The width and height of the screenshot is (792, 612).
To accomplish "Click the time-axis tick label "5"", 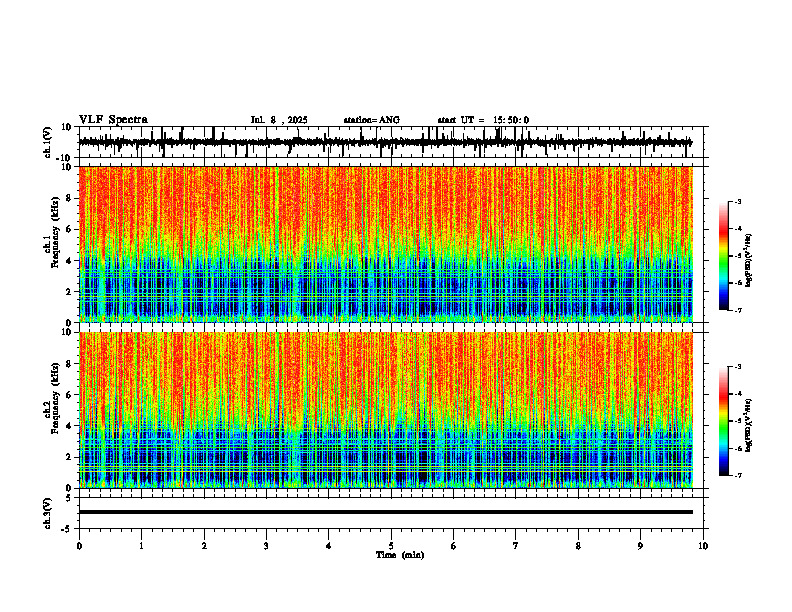I will (x=391, y=546).
